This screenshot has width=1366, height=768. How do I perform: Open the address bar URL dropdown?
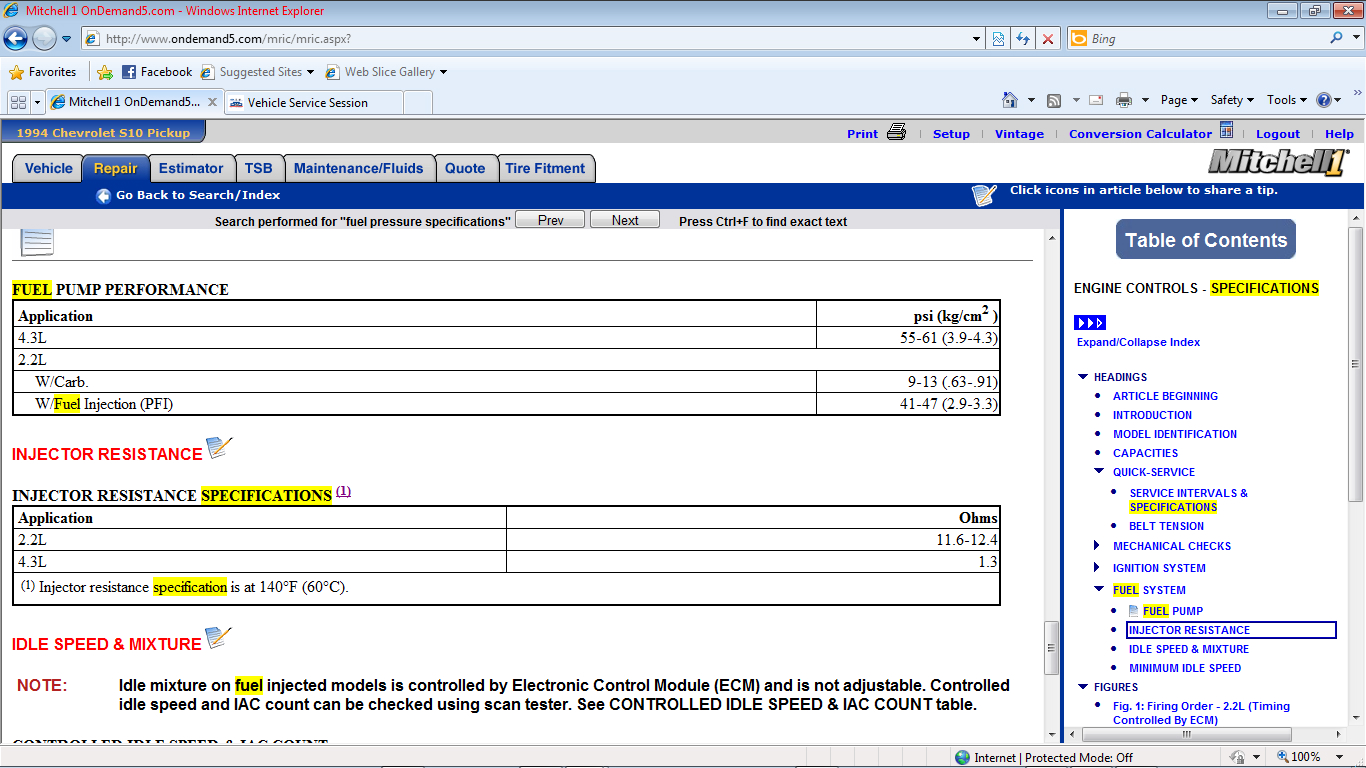click(x=977, y=39)
